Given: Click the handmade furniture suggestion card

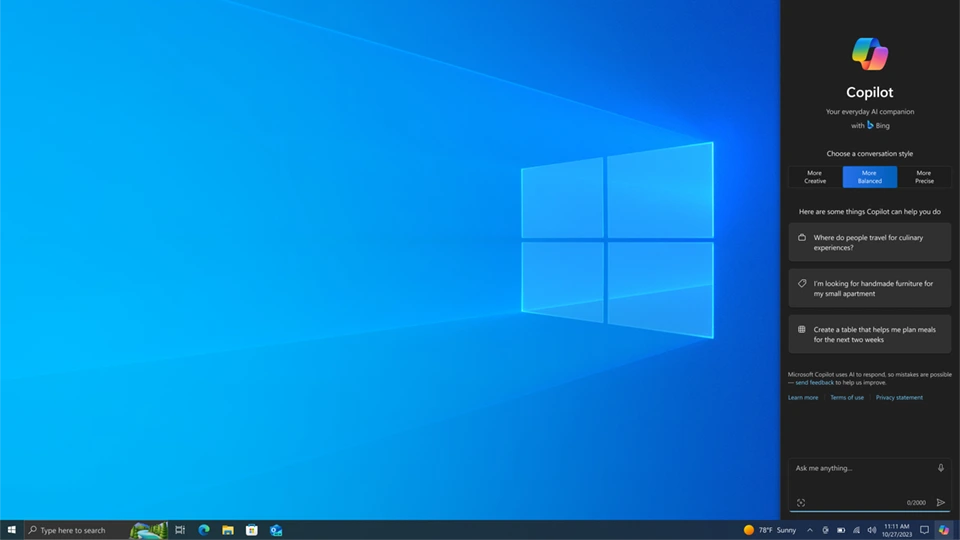Looking at the screenshot, I should pos(869,288).
